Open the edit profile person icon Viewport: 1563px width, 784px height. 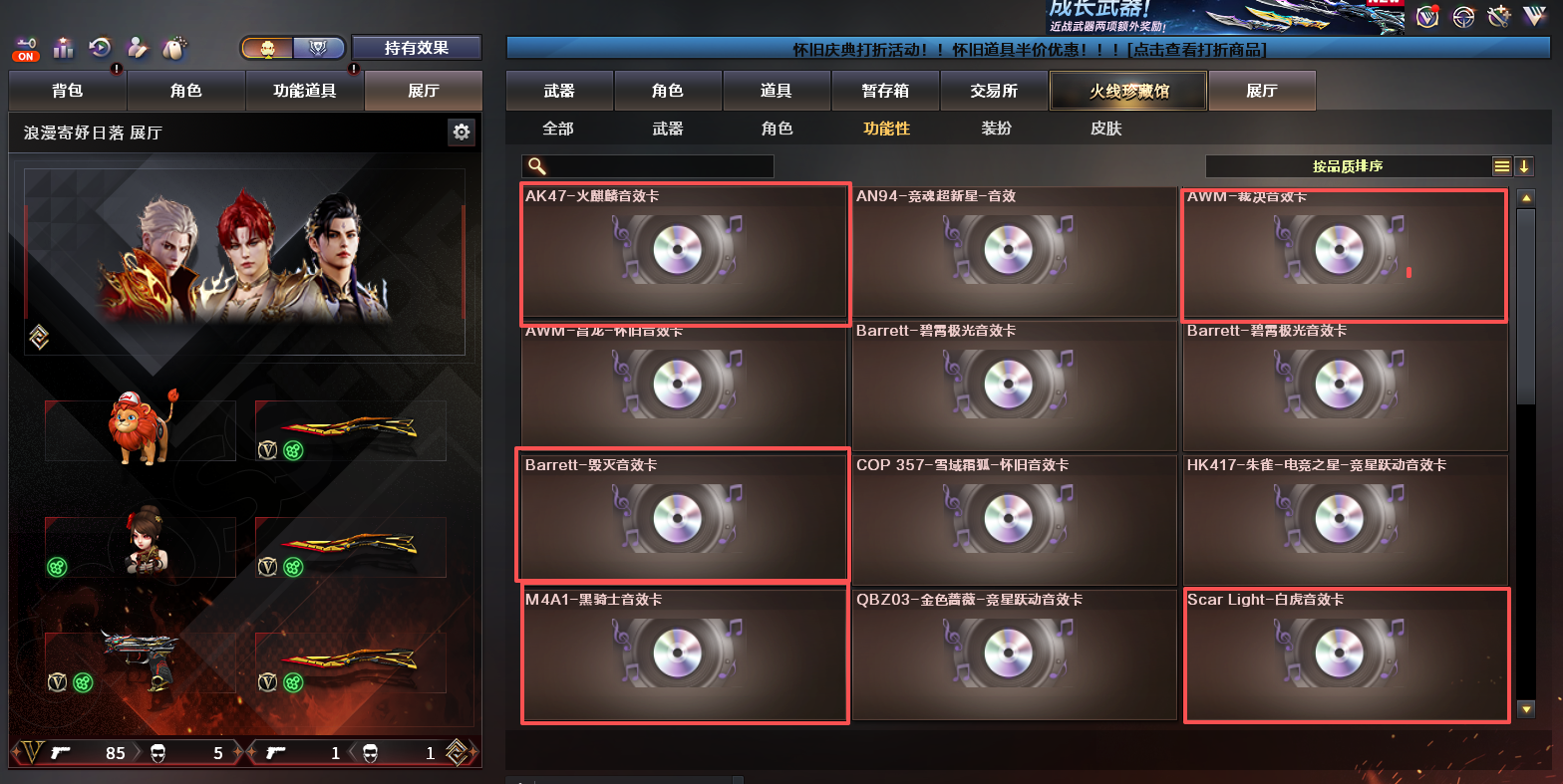[137, 47]
